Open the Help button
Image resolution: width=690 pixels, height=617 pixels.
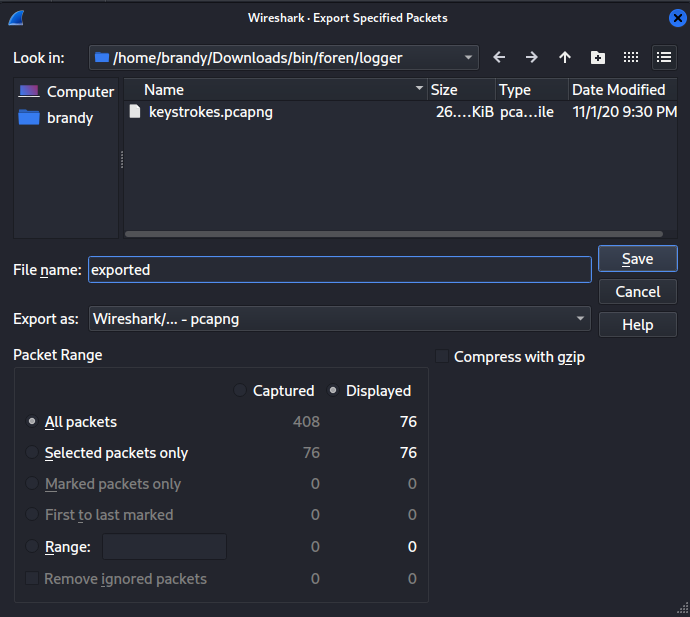[638, 325]
